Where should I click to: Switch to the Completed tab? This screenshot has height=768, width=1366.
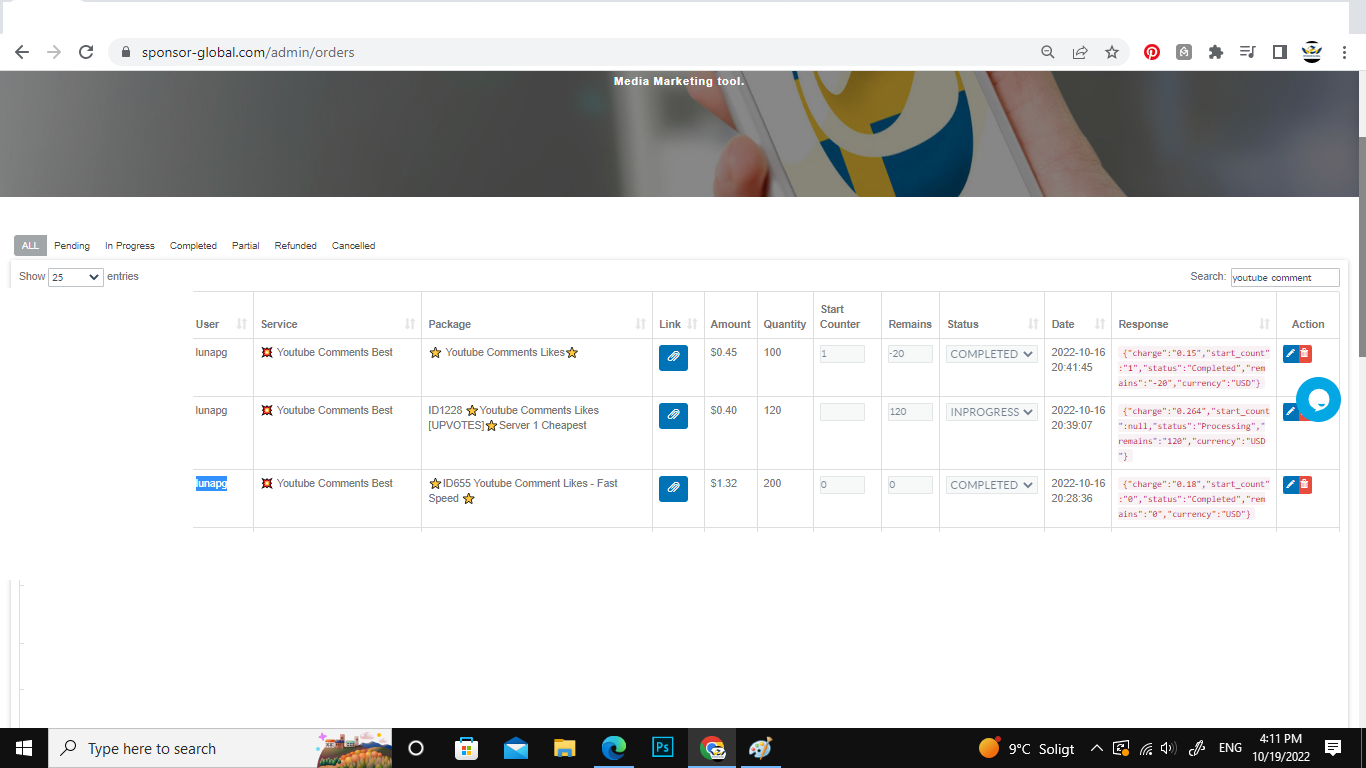193,246
